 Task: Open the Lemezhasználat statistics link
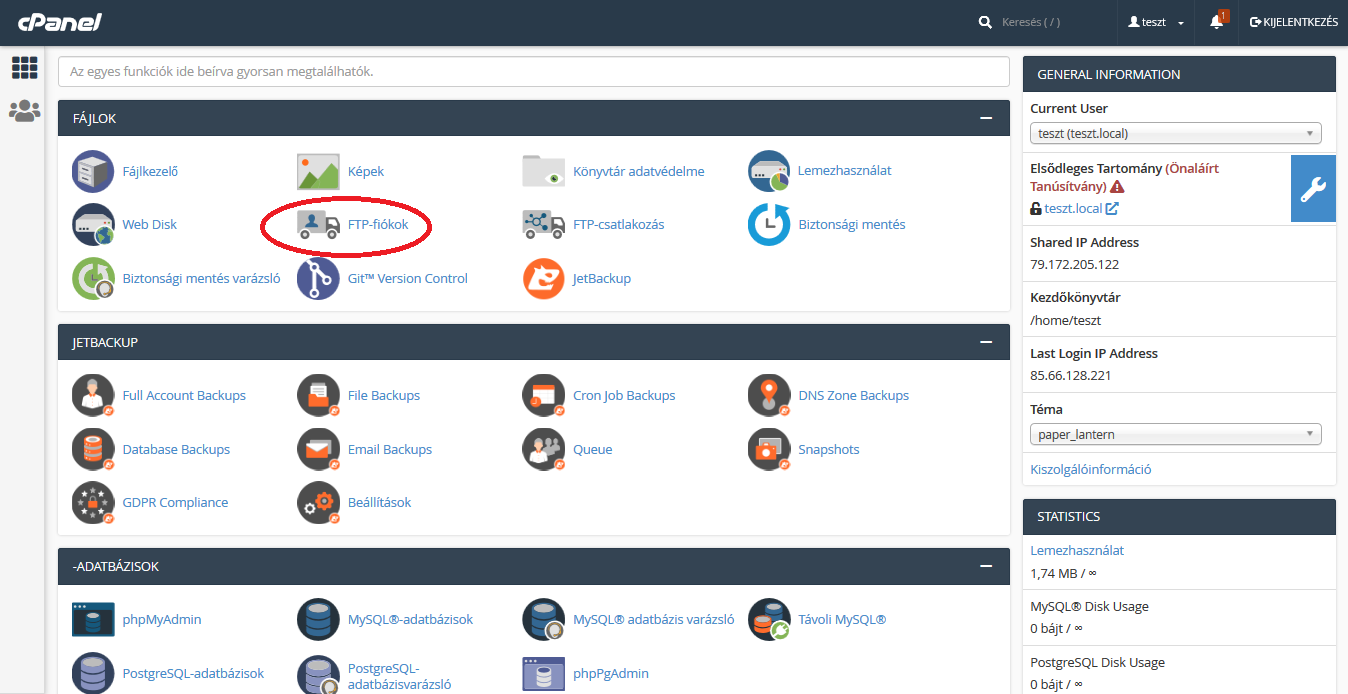click(x=1077, y=550)
